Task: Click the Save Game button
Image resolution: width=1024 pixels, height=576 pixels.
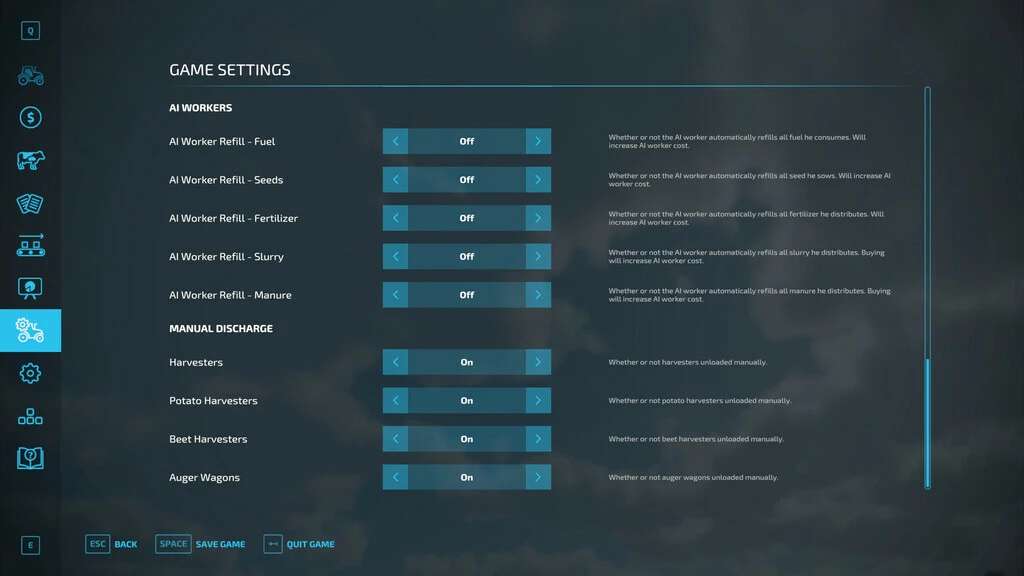Action: pos(201,544)
